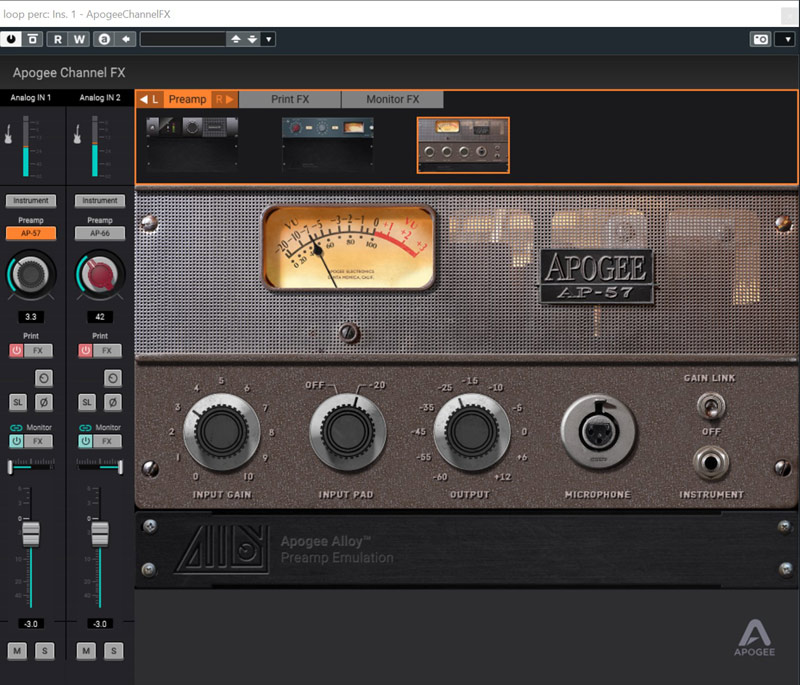Click the Monitor link chain icon on channel 1
Screen dimensions: 800x685
(17, 427)
